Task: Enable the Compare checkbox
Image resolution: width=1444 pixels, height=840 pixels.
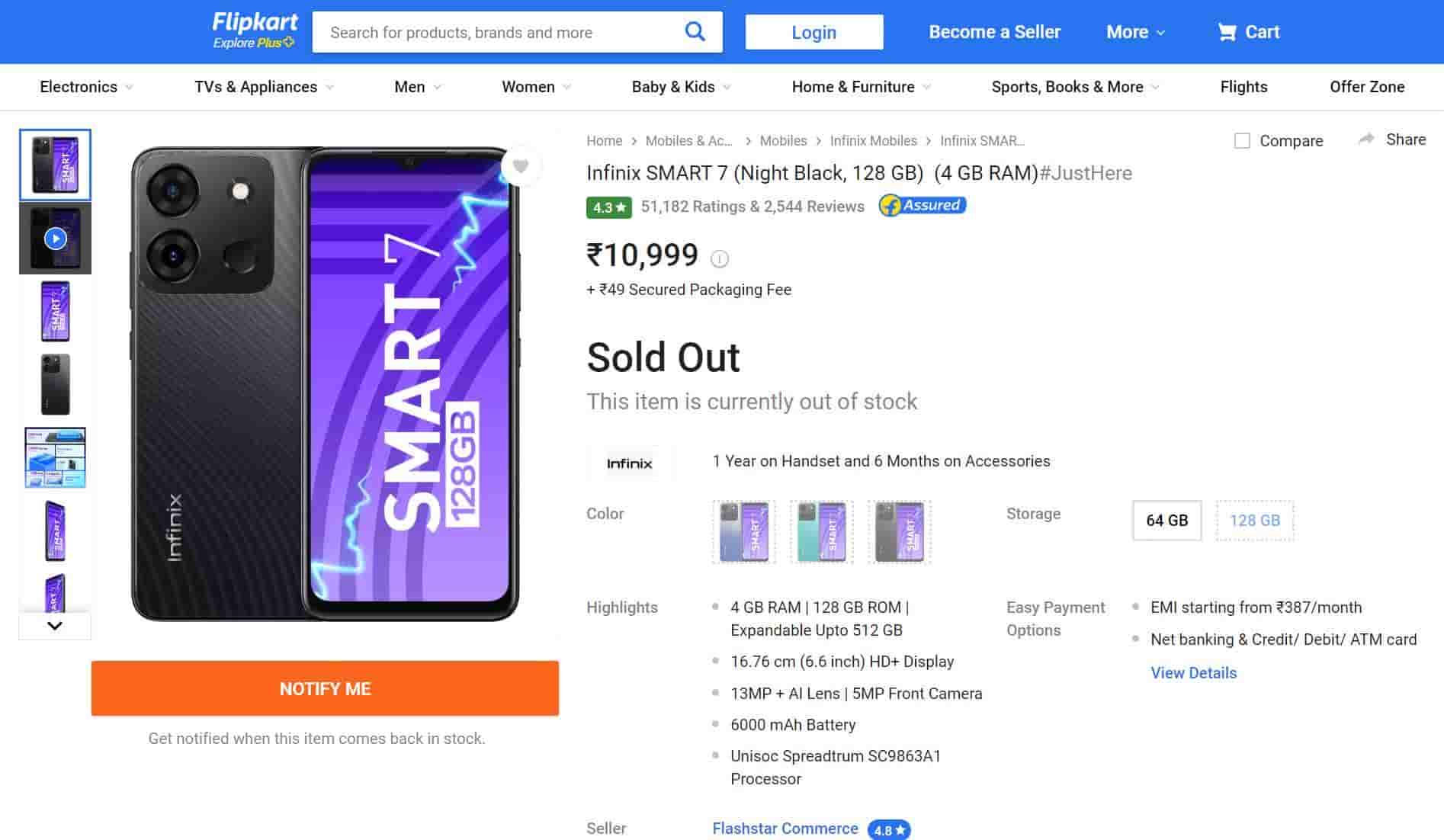Action: tap(1242, 140)
